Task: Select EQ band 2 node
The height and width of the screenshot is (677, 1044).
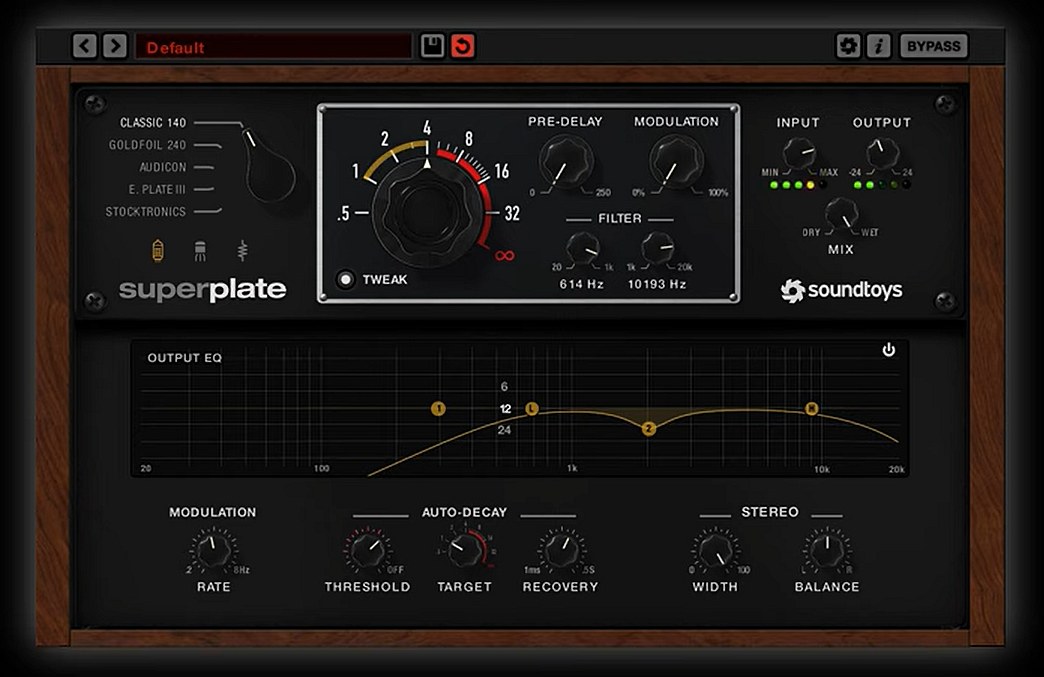Action: click(649, 429)
